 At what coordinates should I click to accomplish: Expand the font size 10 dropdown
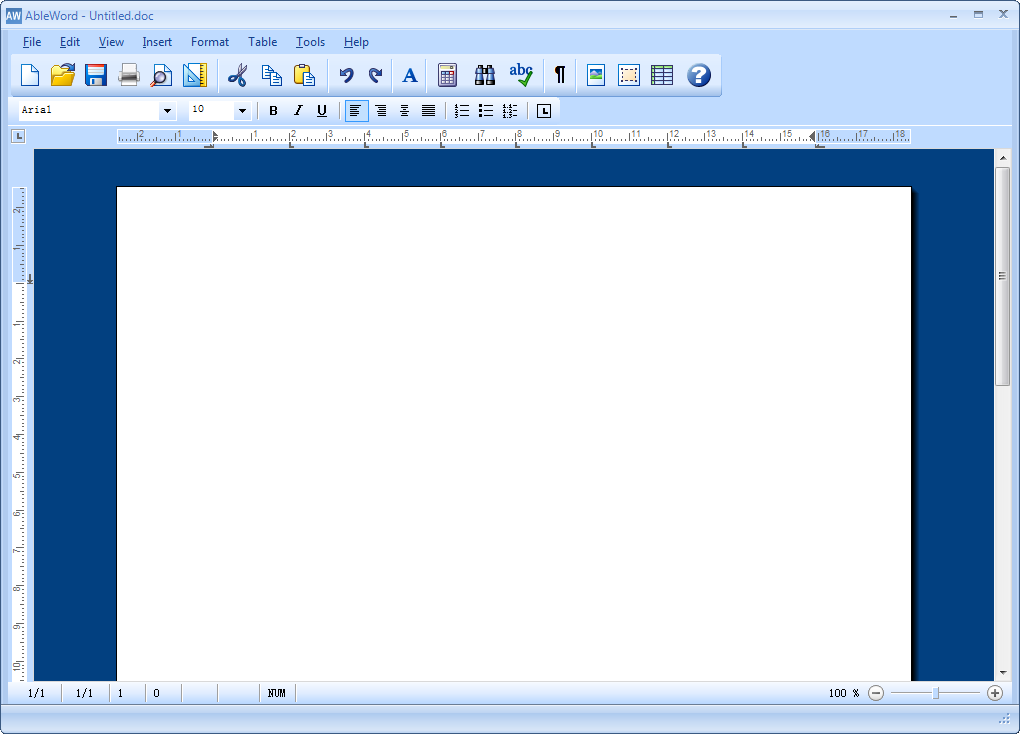(242, 111)
